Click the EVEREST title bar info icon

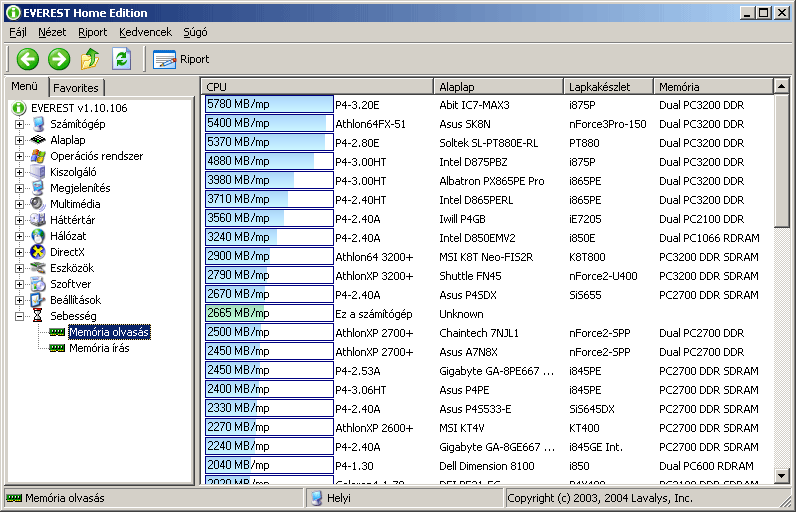13,13
